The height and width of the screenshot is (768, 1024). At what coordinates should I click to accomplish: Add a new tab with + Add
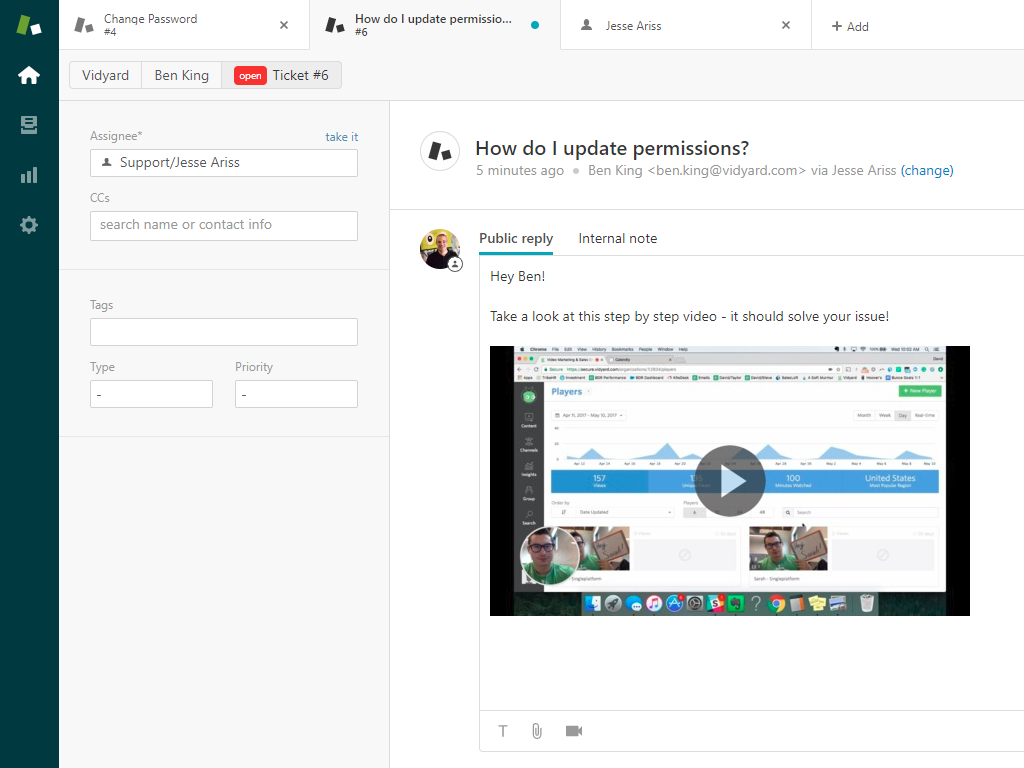850,26
